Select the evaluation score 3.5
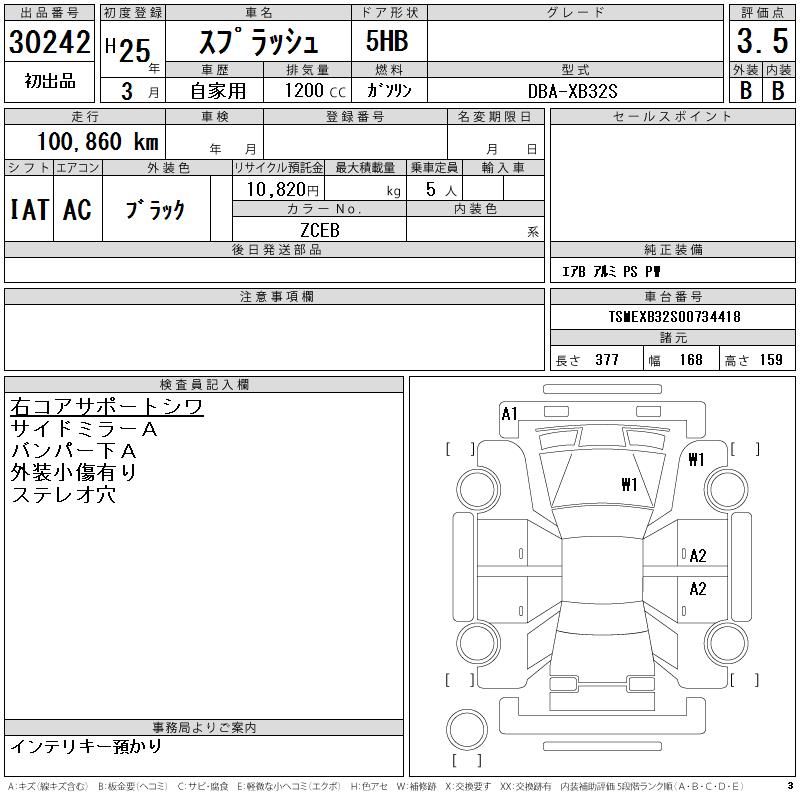The image size is (800, 800). 762,43
